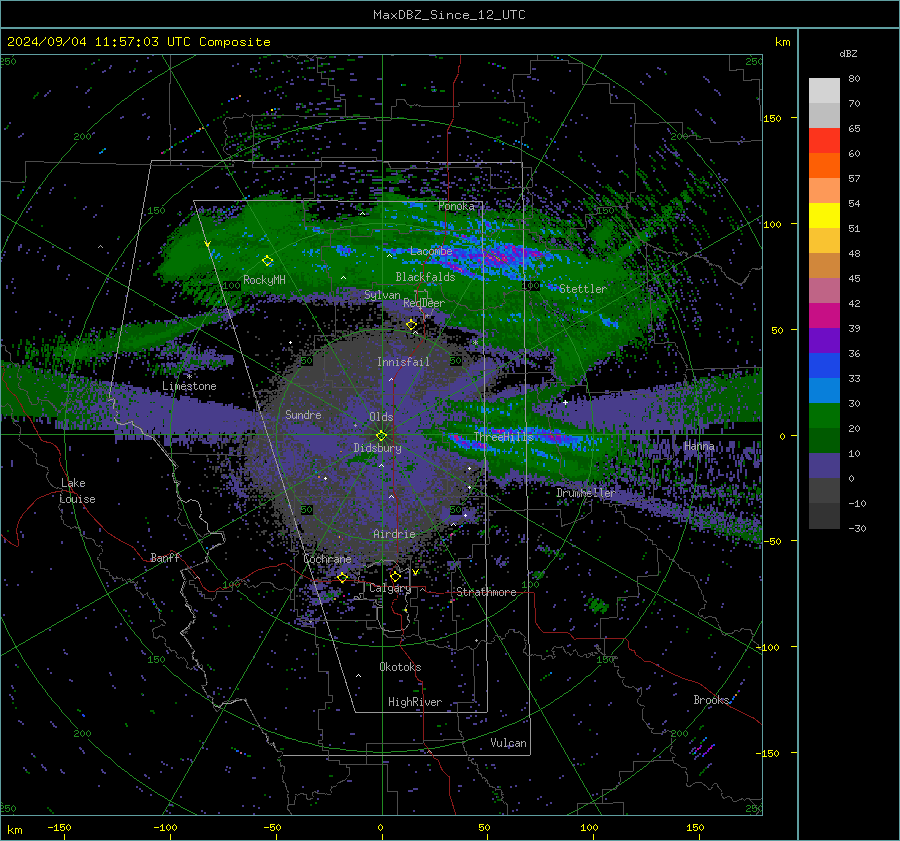Select the Didsbury label
The height and width of the screenshot is (841, 900).
[377, 448]
